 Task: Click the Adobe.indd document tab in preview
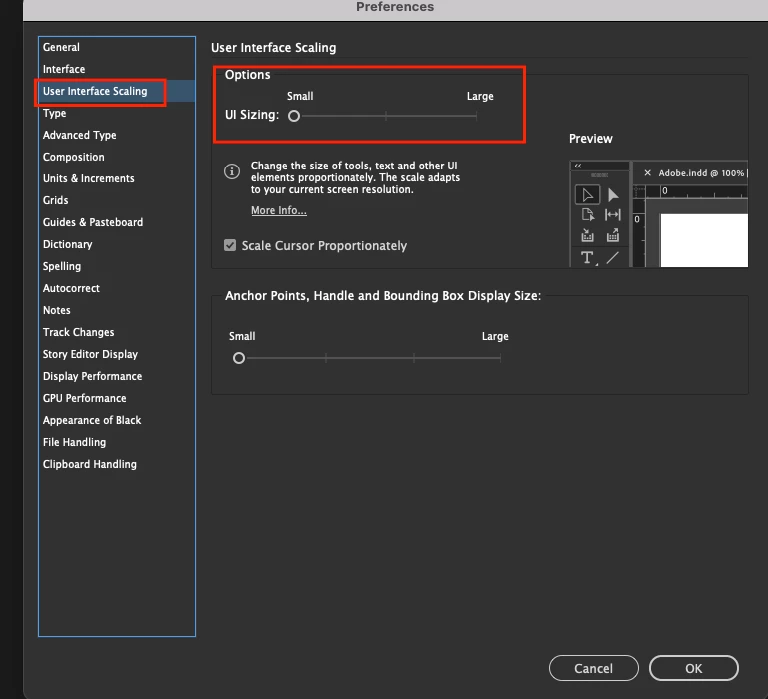701,172
